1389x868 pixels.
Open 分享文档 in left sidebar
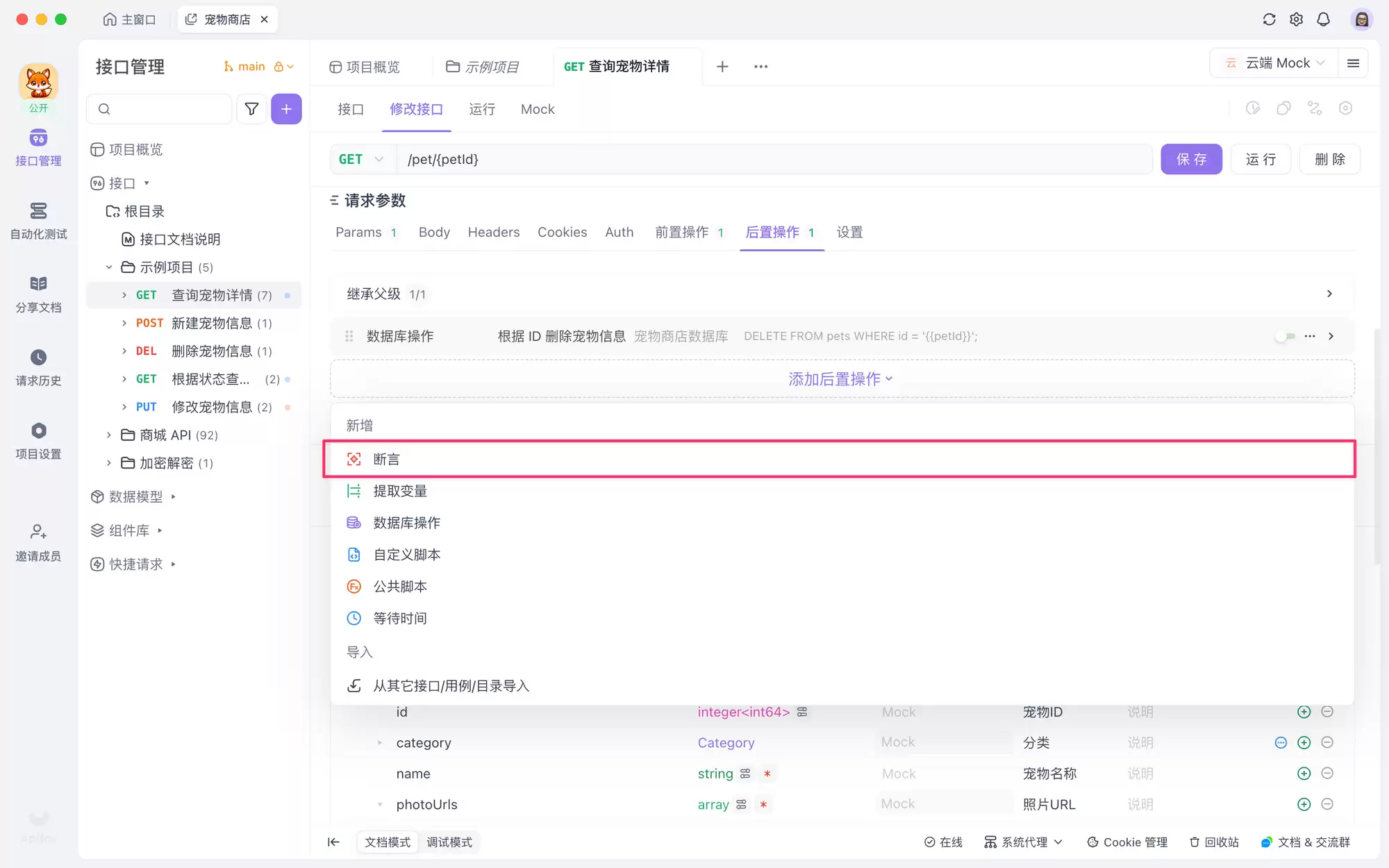pos(39,294)
